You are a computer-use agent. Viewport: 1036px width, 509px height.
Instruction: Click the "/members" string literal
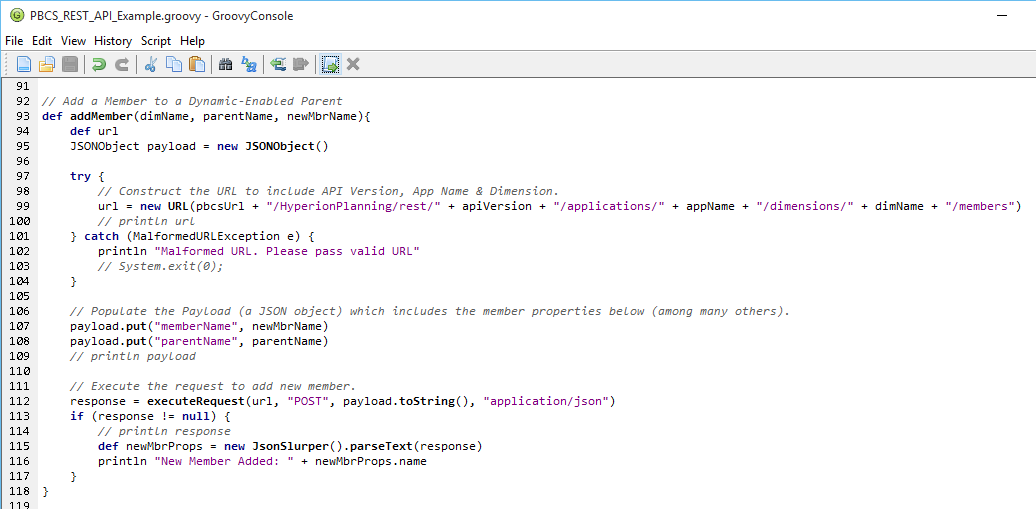tap(979, 206)
